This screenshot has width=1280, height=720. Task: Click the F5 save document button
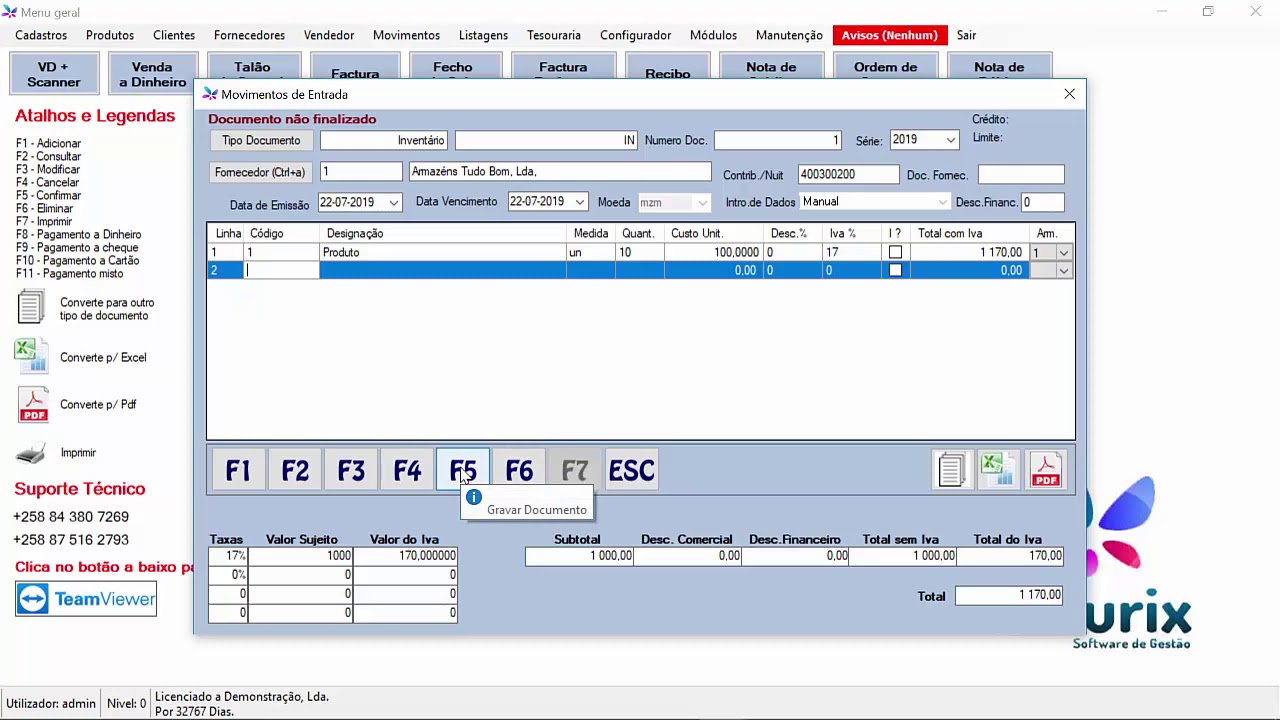[x=463, y=470]
